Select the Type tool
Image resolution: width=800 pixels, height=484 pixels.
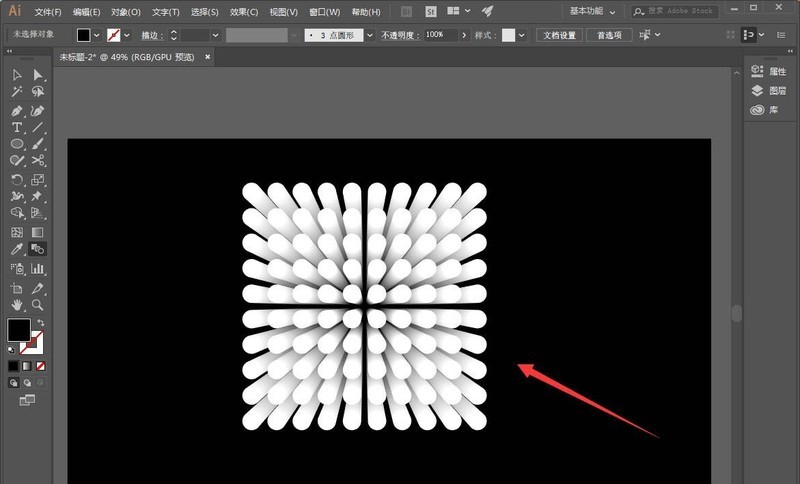pos(17,128)
